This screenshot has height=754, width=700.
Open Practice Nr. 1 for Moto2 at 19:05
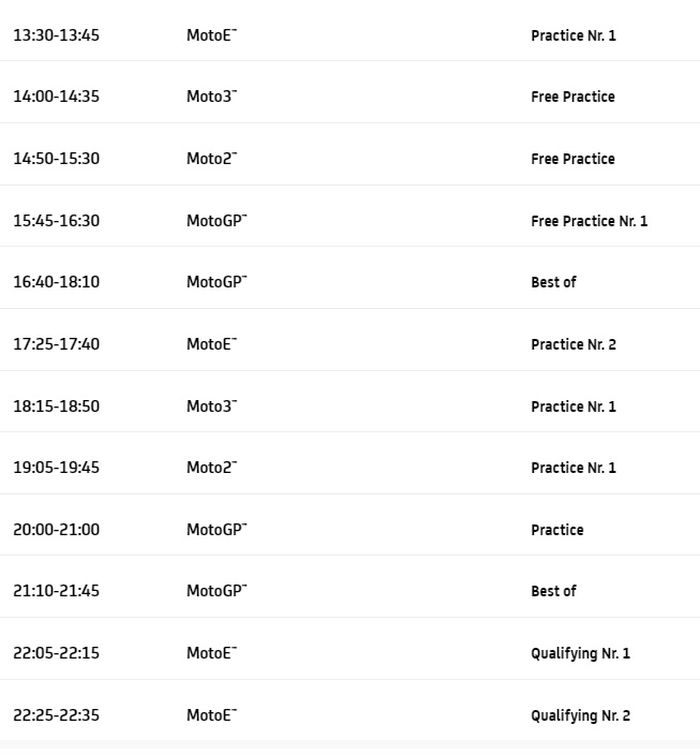(573, 467)
